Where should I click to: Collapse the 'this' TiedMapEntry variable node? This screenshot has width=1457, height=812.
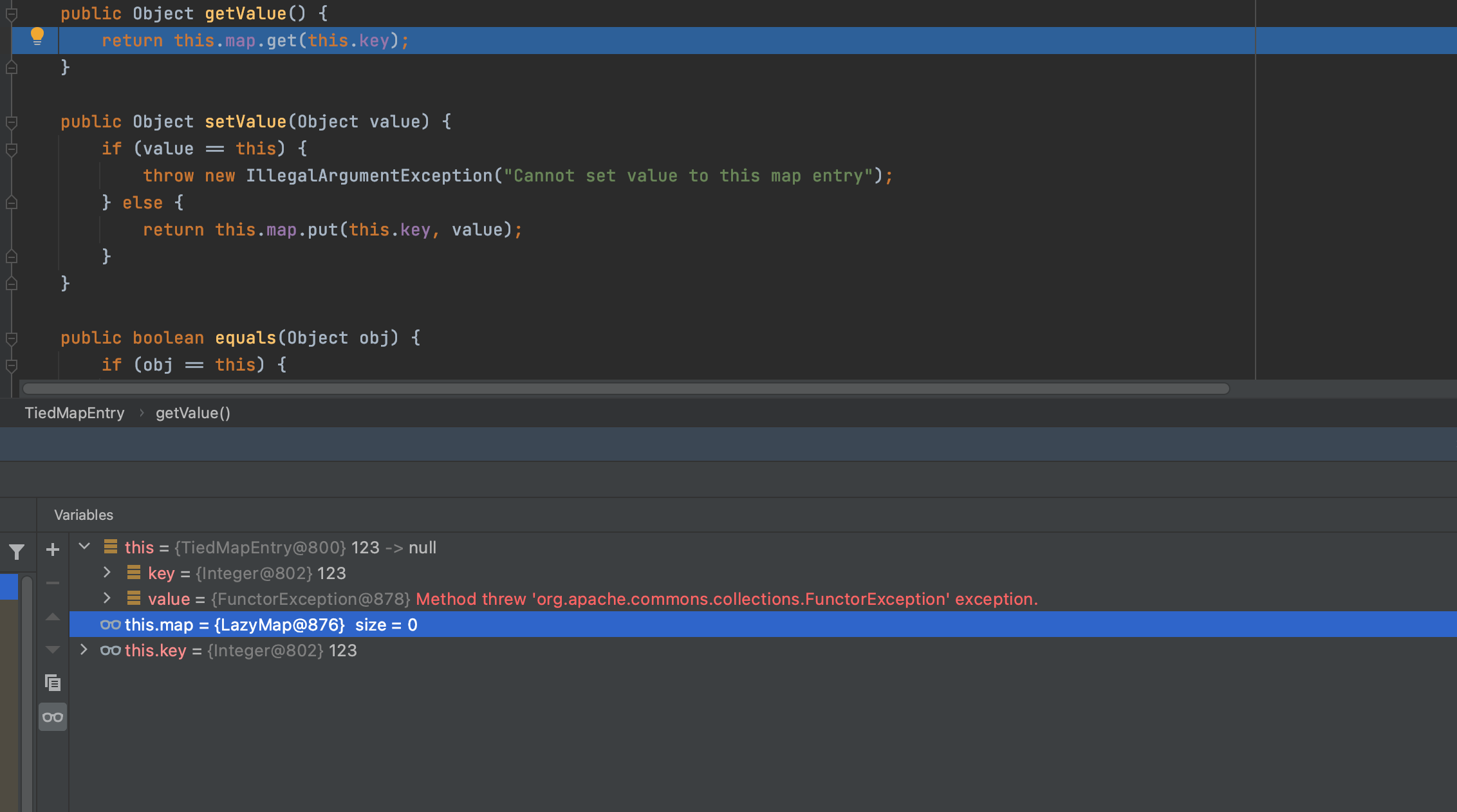(x=84, y=547)
